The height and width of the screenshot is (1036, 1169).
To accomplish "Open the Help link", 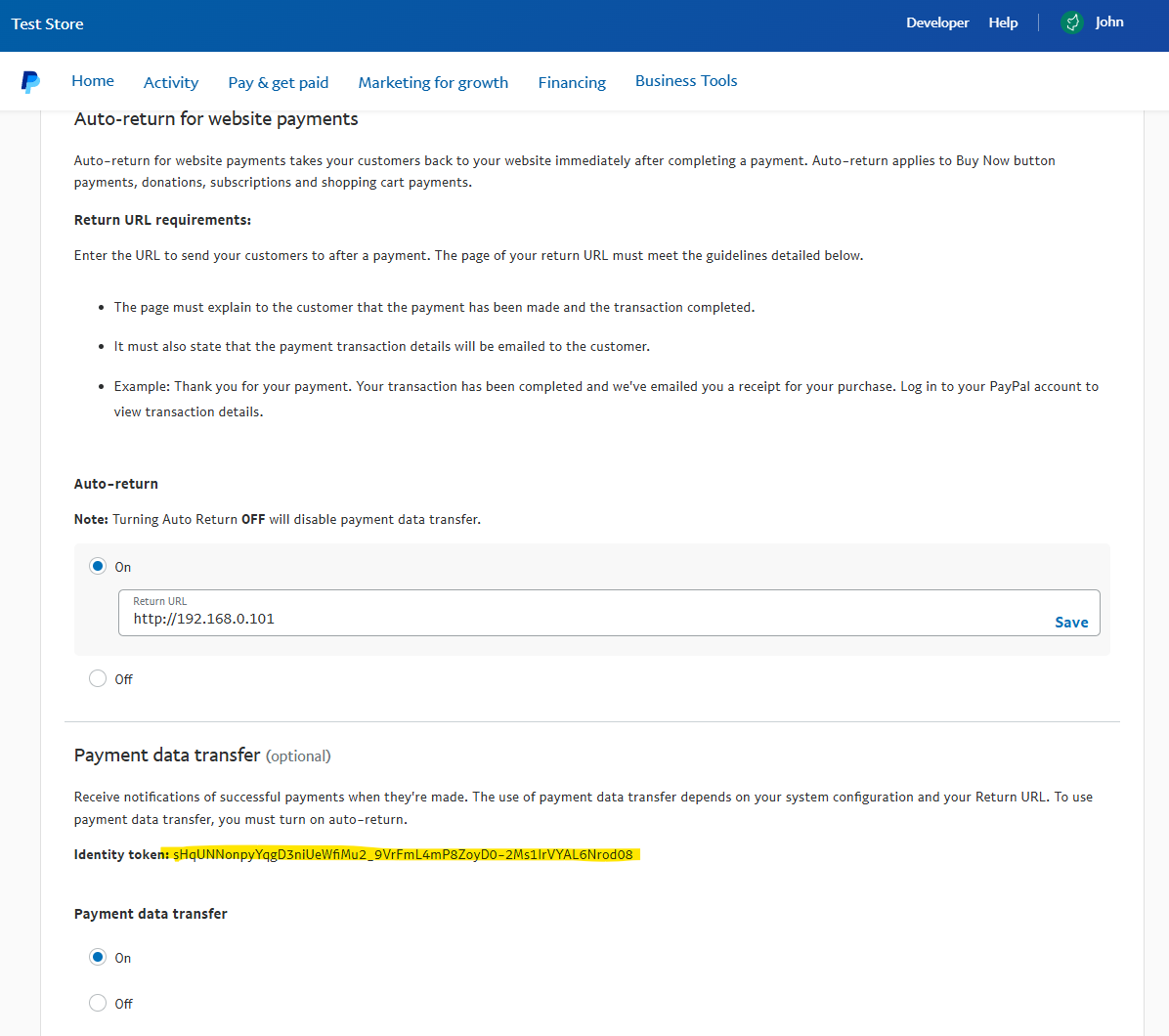I will point(1003,22).
